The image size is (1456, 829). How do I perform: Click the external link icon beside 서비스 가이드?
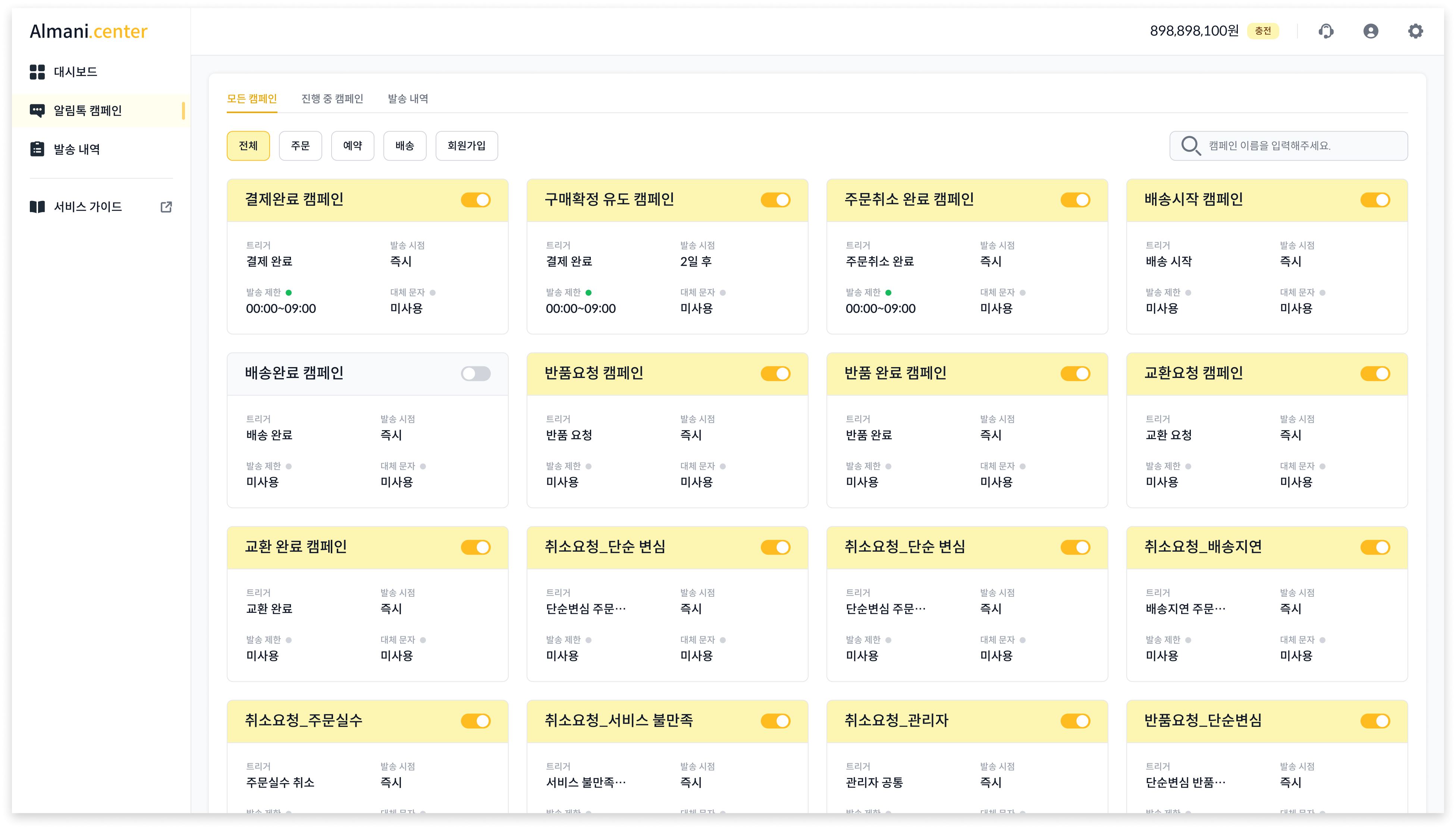(x=166, y=207)
